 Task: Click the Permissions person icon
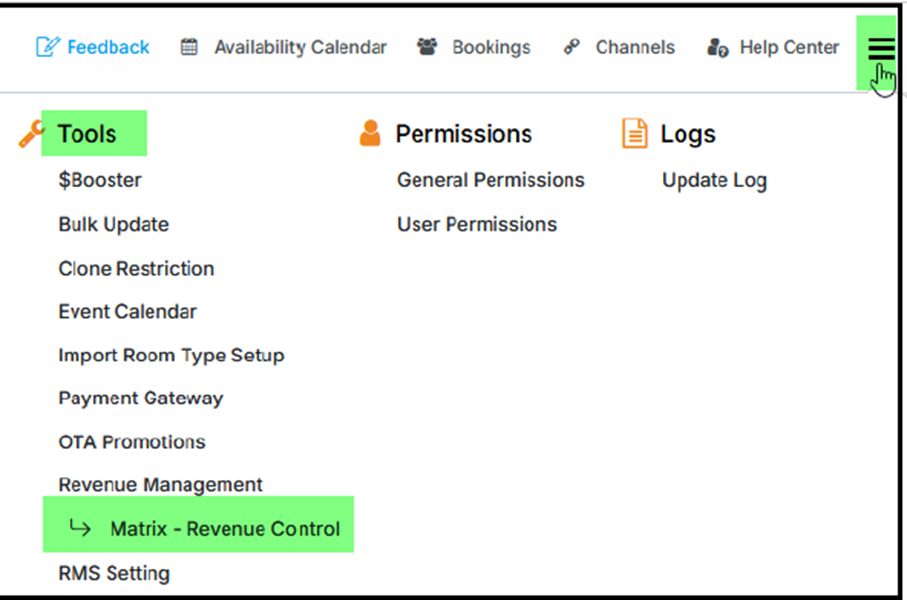pyautogui.click(x=370, y=134)
